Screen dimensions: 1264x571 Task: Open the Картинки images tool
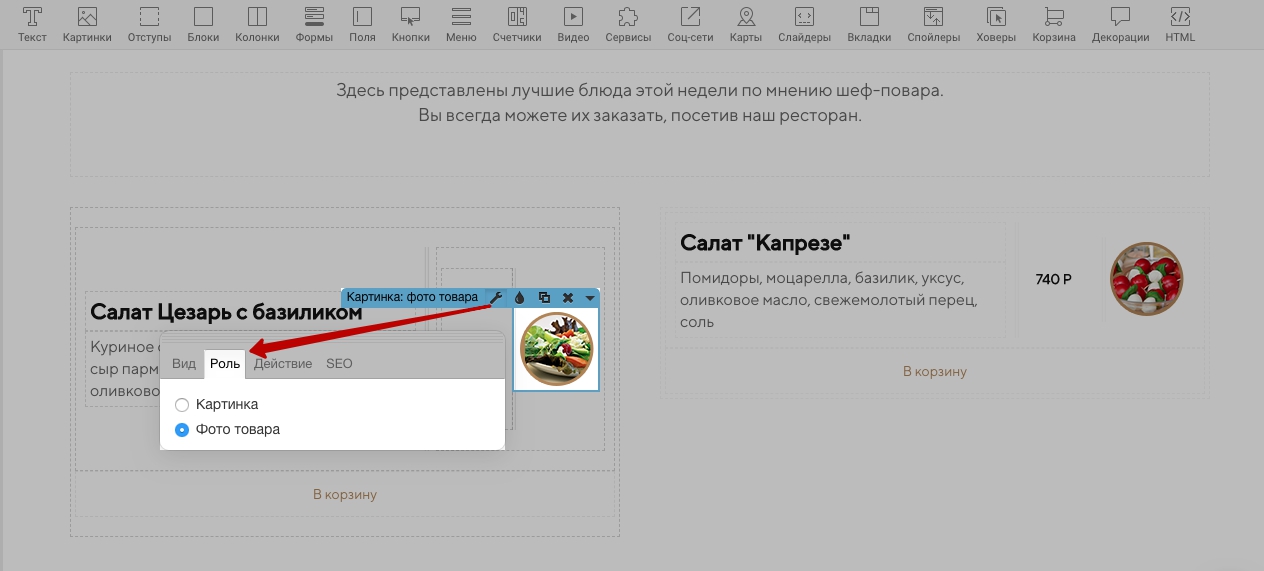click(x=87, y=24)
